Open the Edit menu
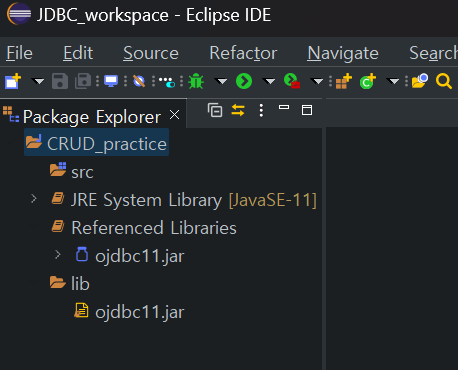Viewport: 458px width, 370px height. [x=78, y=53]
